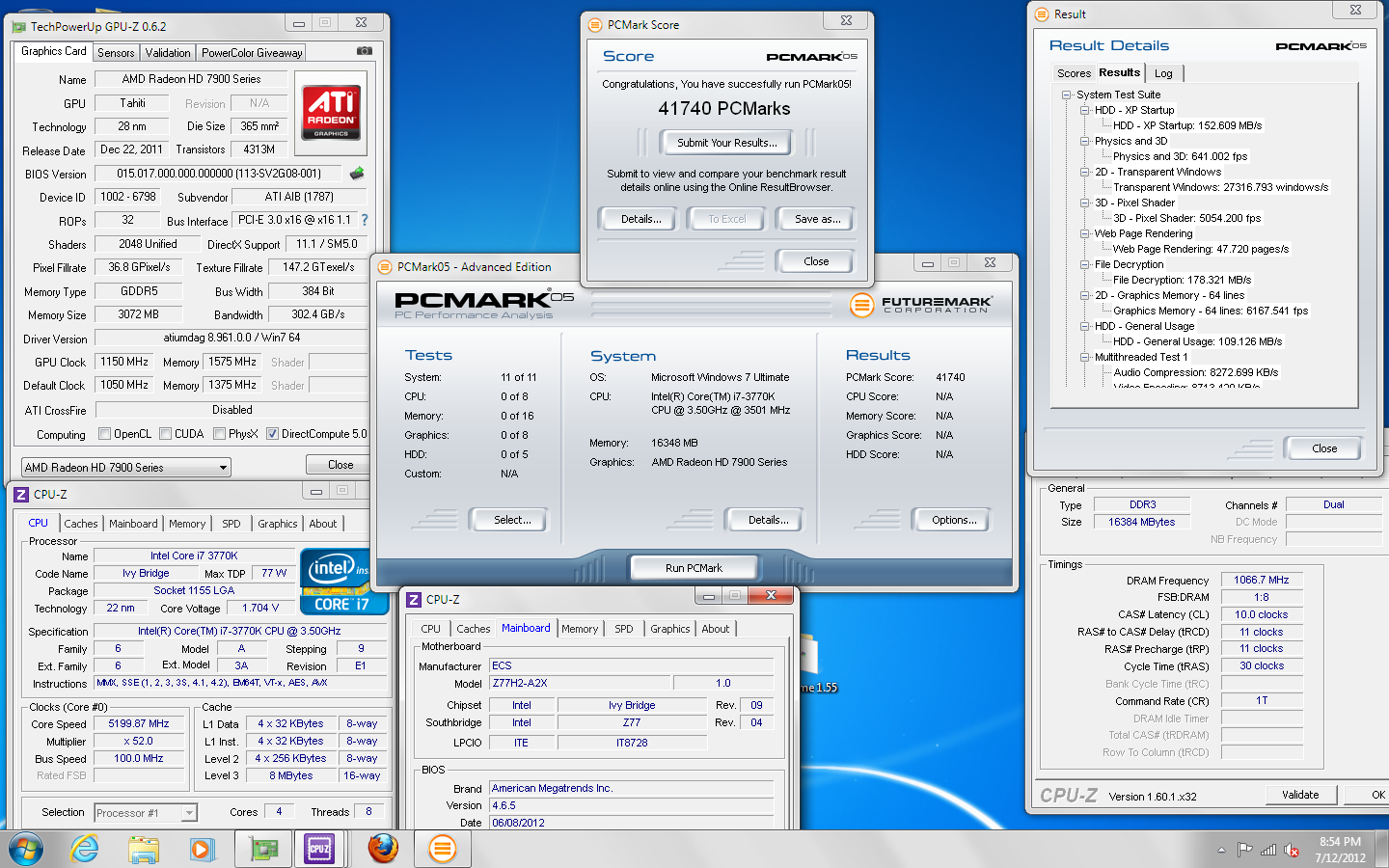
Task: Open the PowerColor Giveaway tab
Action: tap(252, 53)
